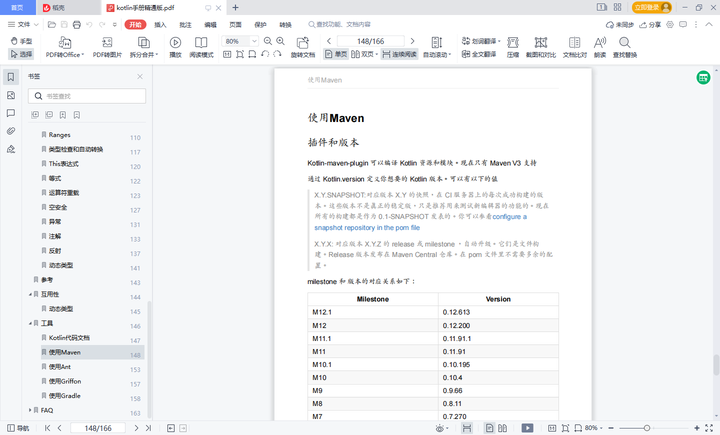Activate the Select (选择) tool
The image size is (720, 435).
[21, 54]
